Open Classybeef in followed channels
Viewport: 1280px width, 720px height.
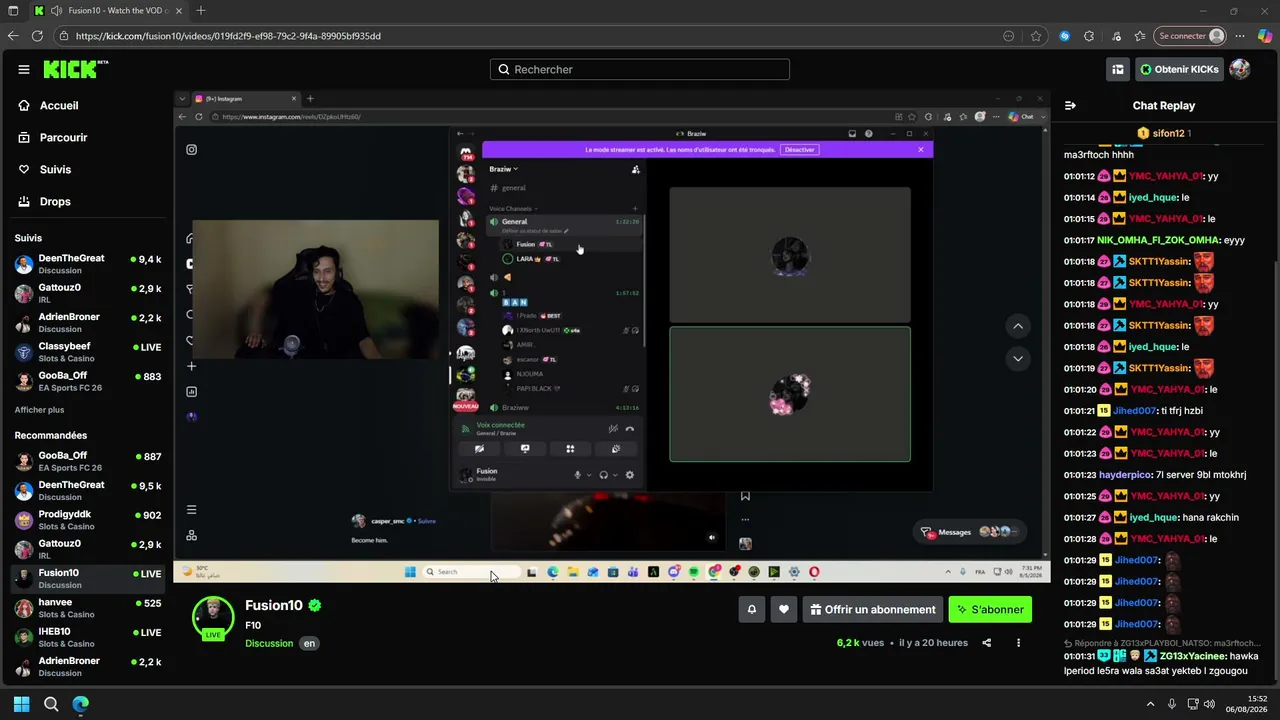click(88, 352)
